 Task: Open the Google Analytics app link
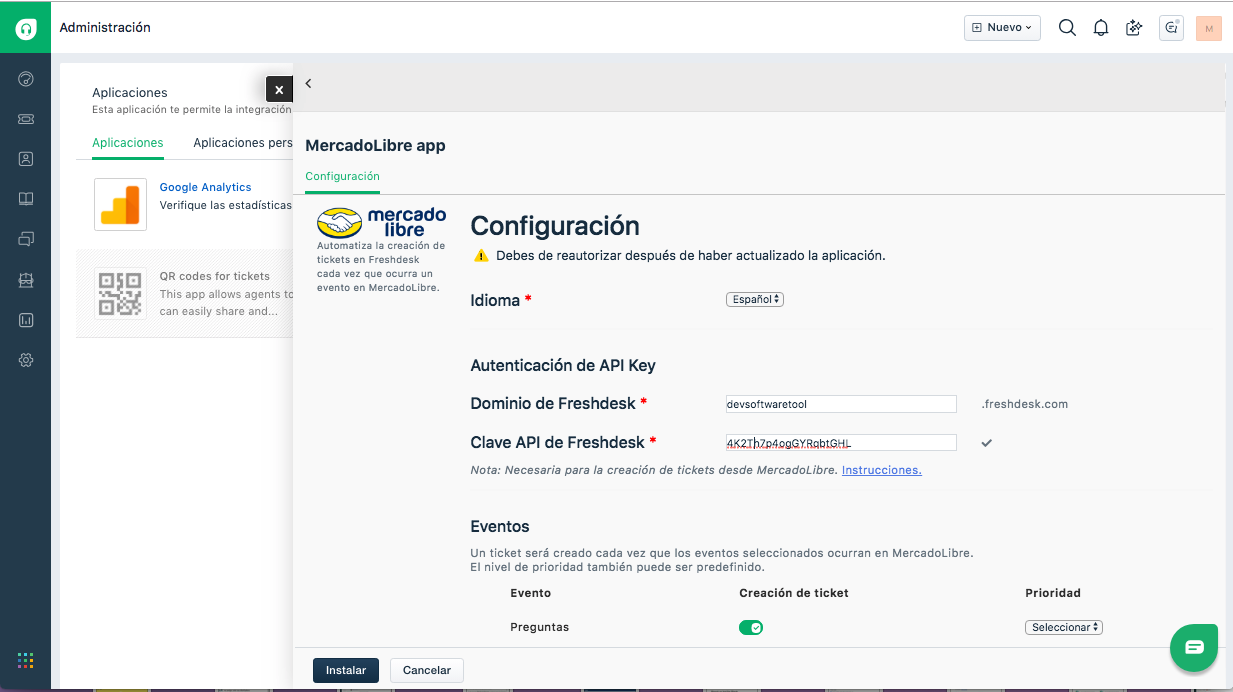pos(205,187)
